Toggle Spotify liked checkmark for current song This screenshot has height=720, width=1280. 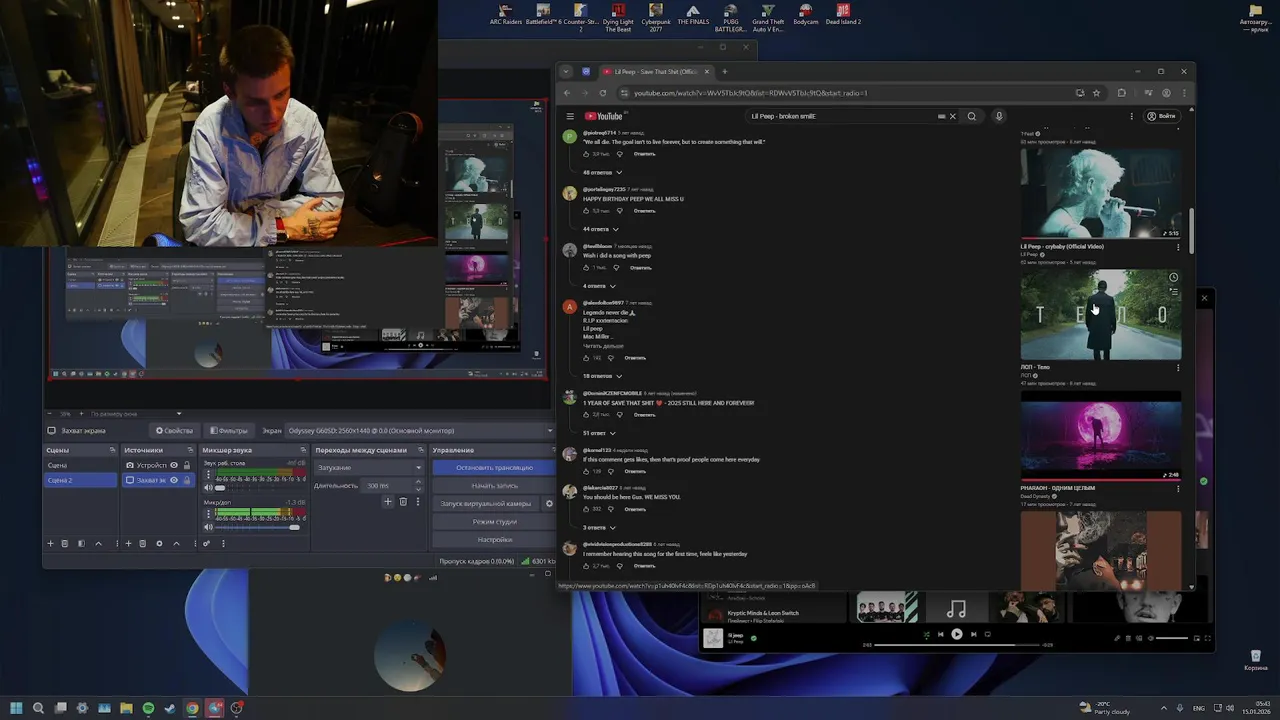point(754,637)
